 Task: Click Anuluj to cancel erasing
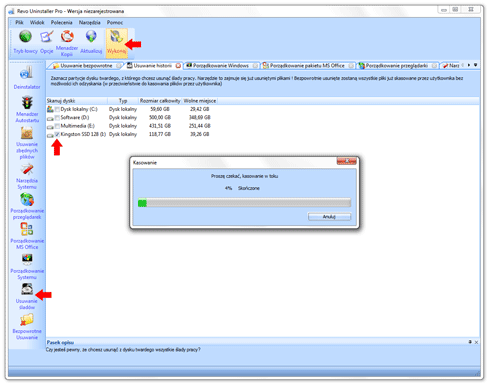point(329,217)
